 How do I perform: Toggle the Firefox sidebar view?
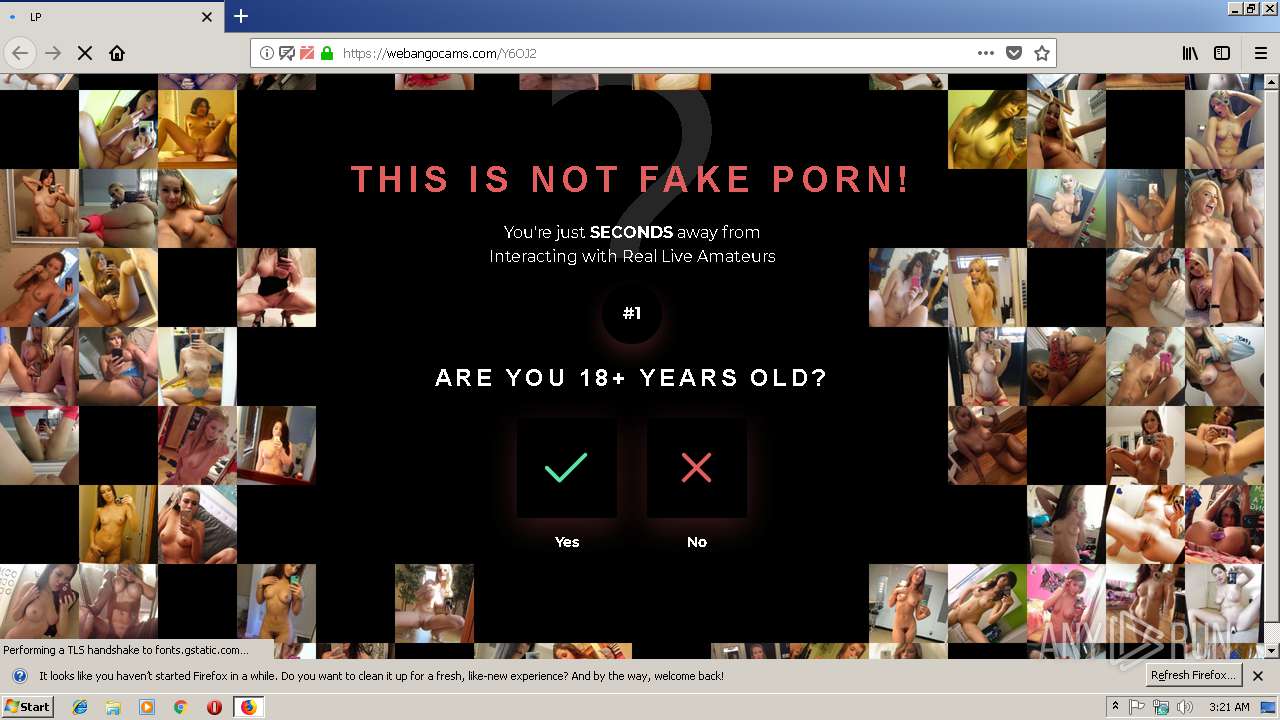click(1222, 53)
